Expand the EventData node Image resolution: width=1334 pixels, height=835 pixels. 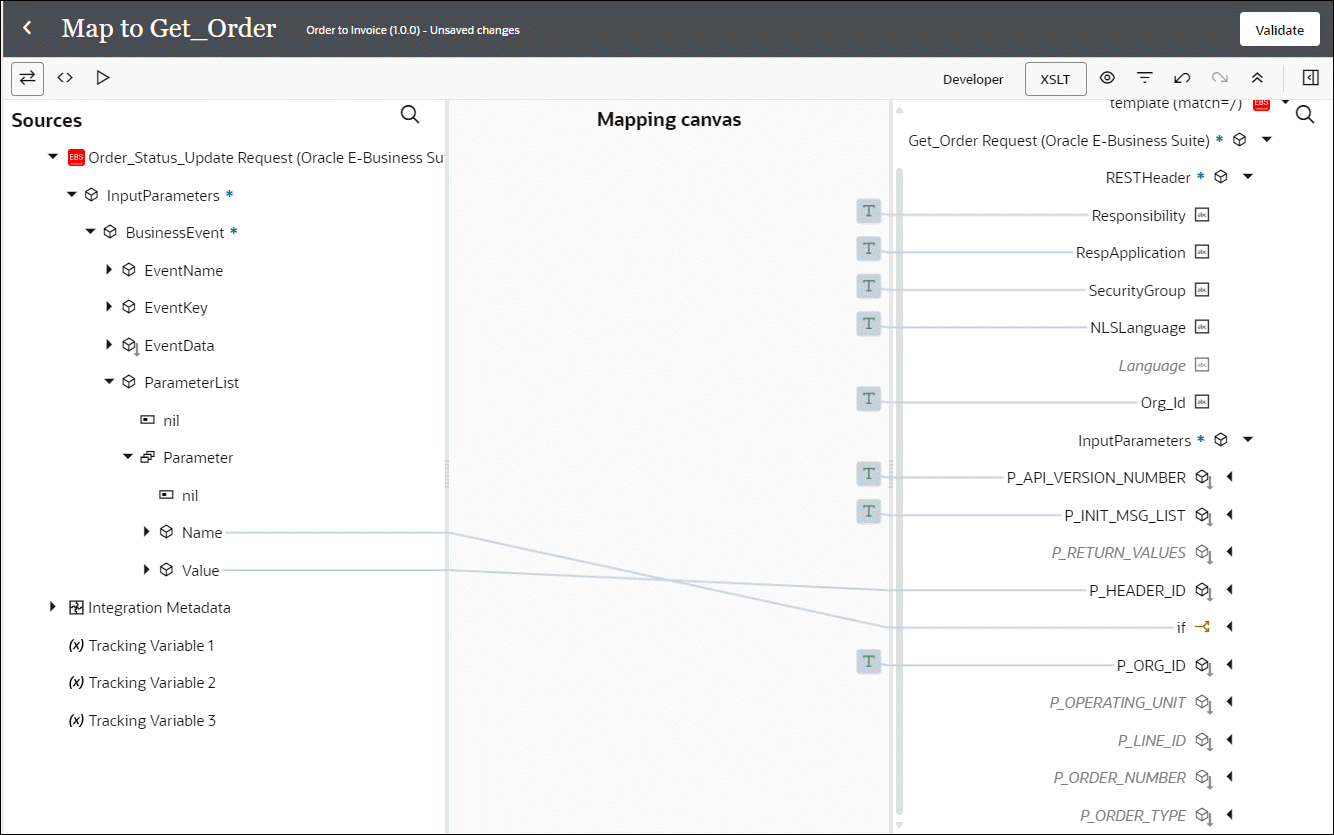click(109, 345)
